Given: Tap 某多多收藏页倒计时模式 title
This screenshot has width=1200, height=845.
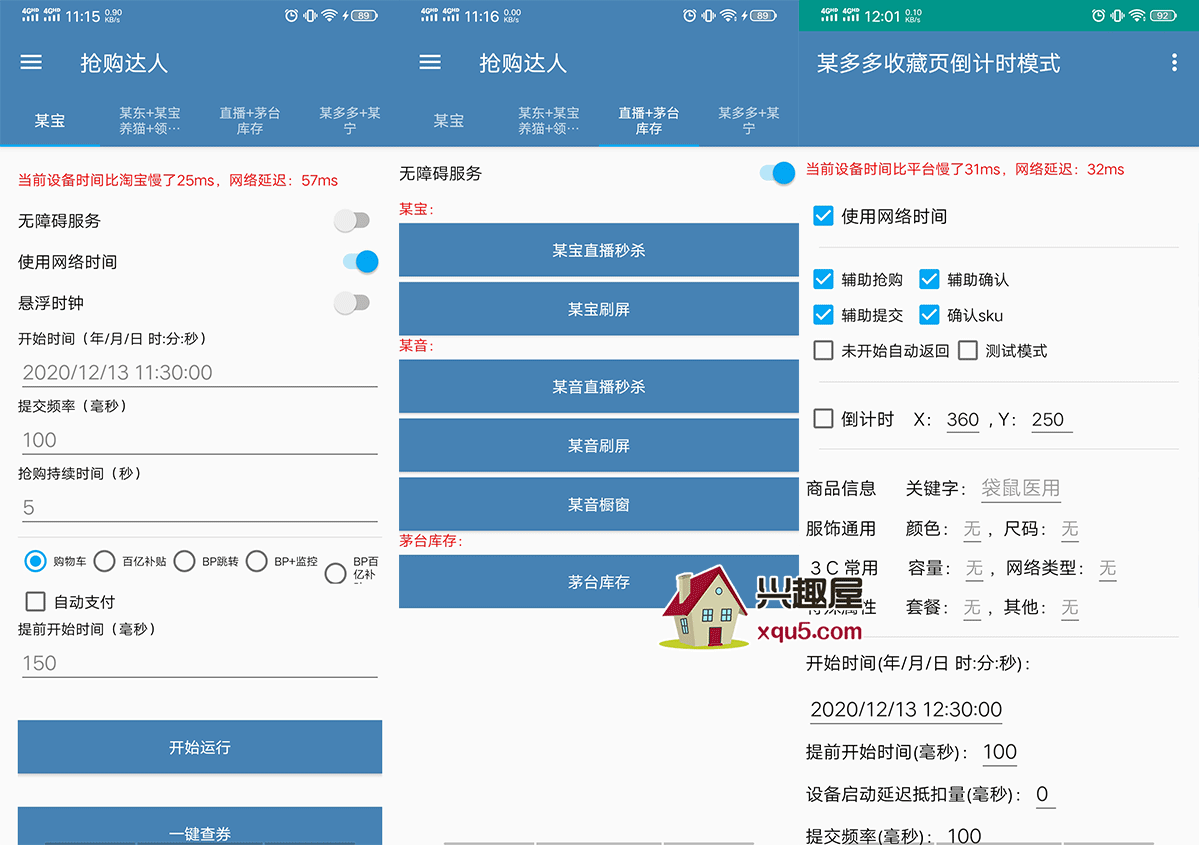Looking at the screenshot, I should (x=938, y=63).
